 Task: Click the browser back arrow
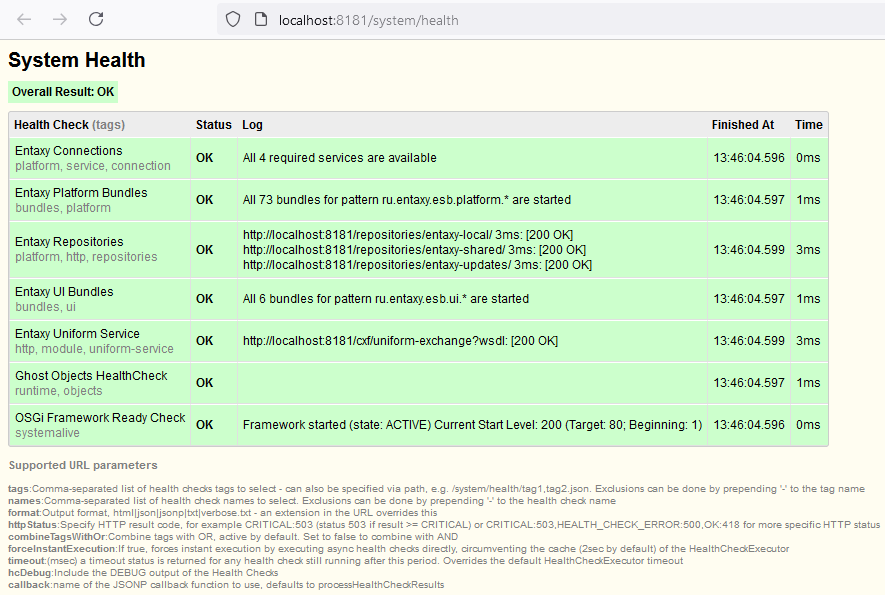click(x=25, y=19)
